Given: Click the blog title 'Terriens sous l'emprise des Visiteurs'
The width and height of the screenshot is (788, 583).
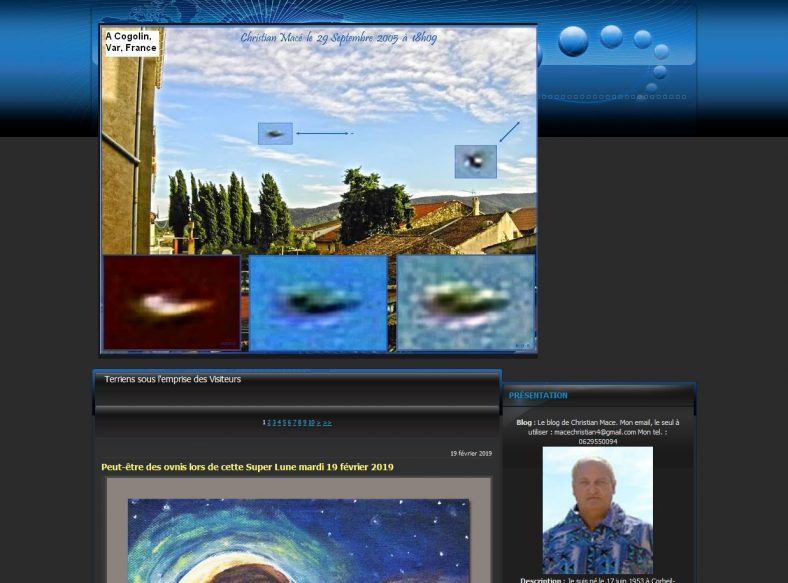Looking at the screenshot, I should coord(172,379).
